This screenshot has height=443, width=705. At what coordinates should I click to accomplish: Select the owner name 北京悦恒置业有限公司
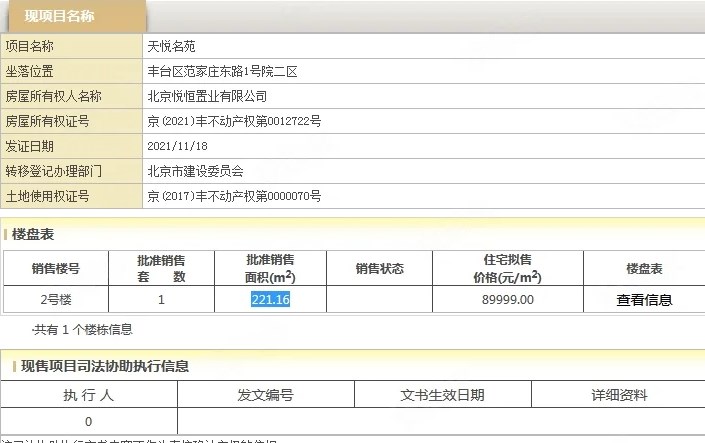(x=207, y=96)
